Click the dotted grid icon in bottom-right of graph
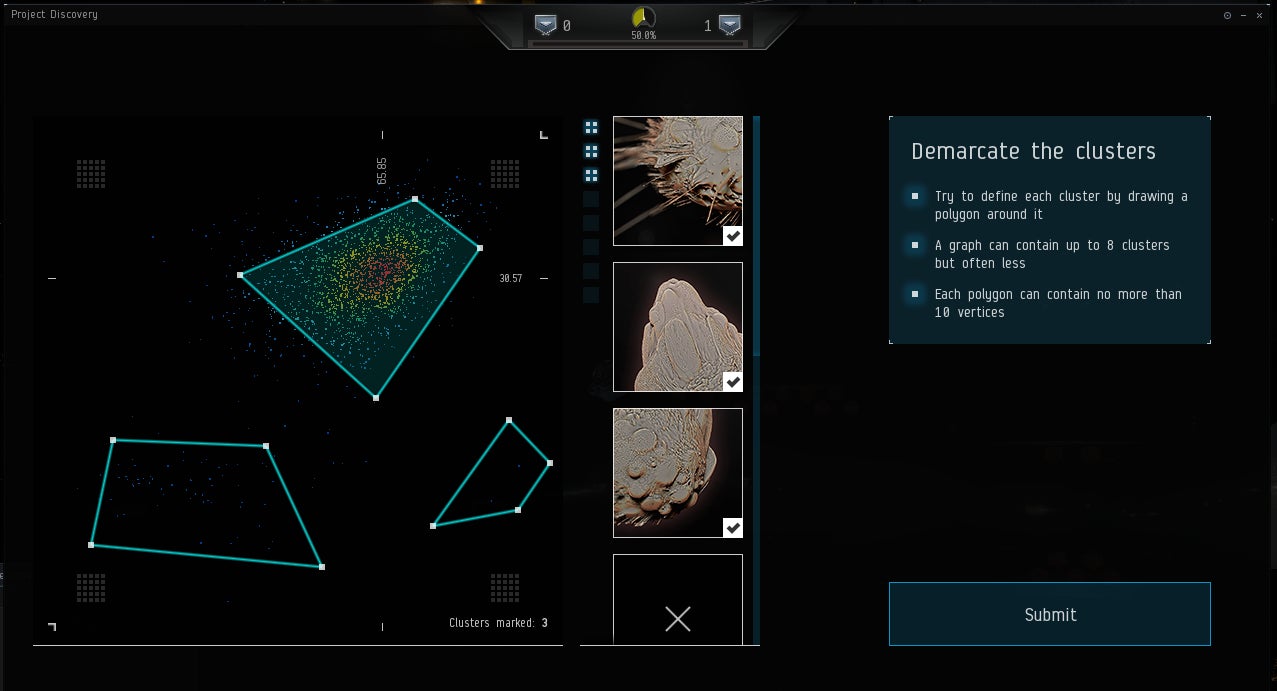1277x691 pixels. click(505, 588)
